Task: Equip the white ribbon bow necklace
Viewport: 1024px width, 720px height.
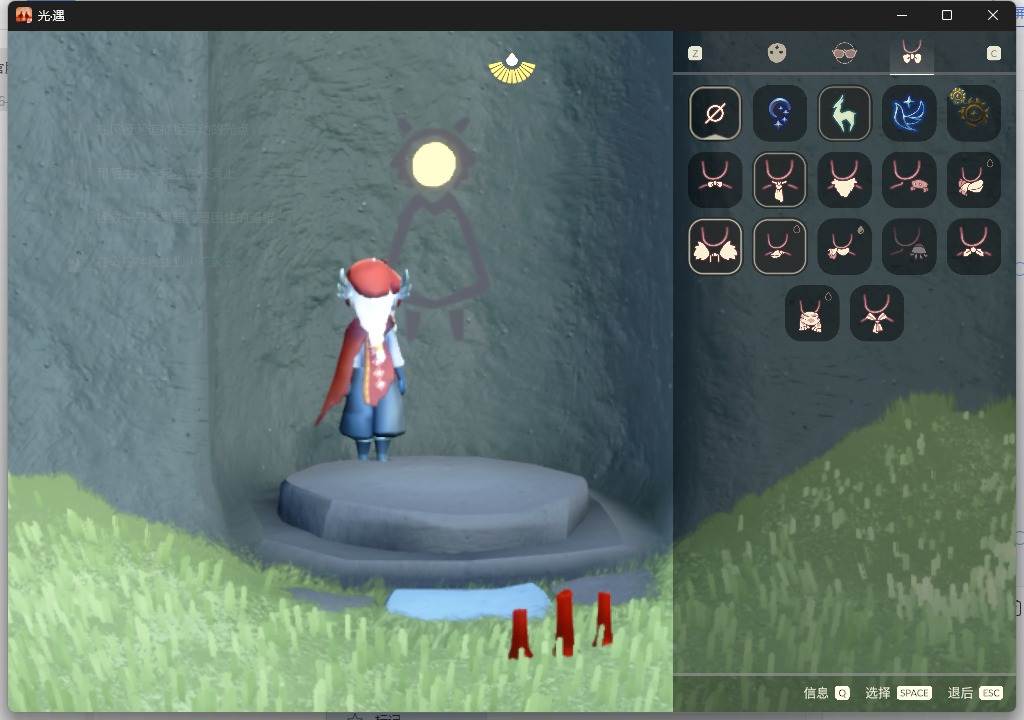Action: click(974, 246)
